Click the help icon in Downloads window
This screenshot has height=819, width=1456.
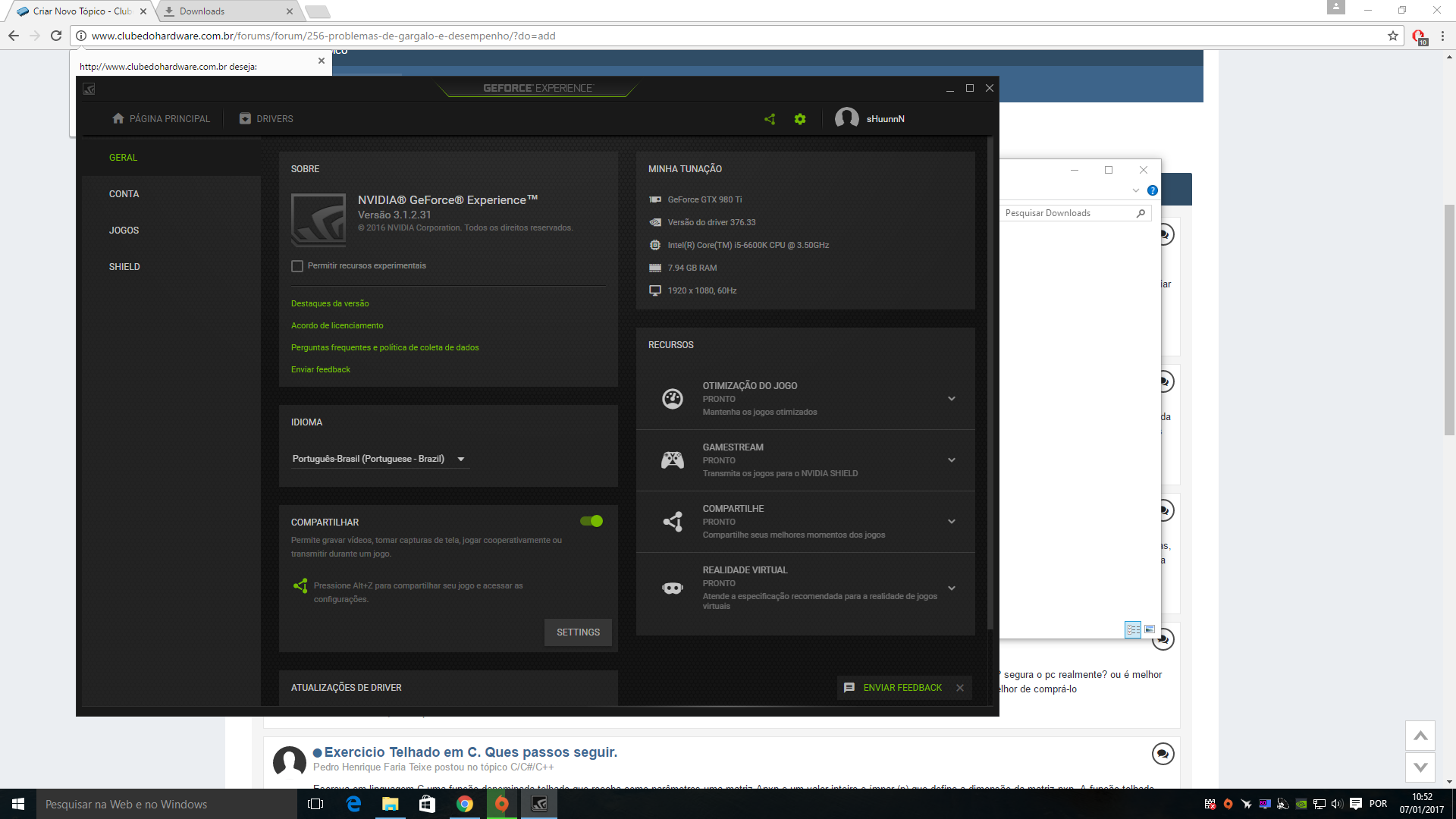(1153, 190)
